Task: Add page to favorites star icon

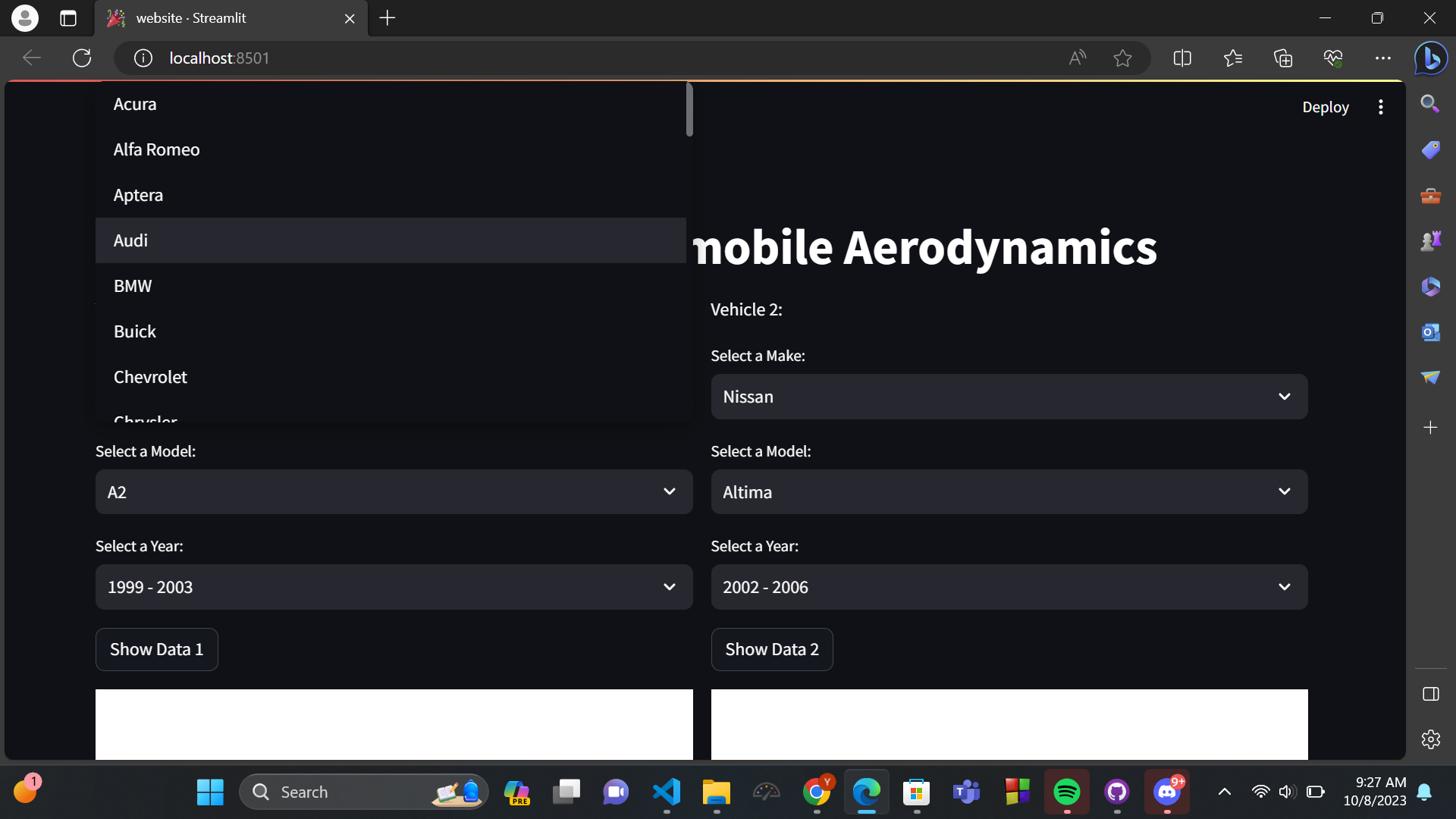Action: click(x=1122, y=58)
